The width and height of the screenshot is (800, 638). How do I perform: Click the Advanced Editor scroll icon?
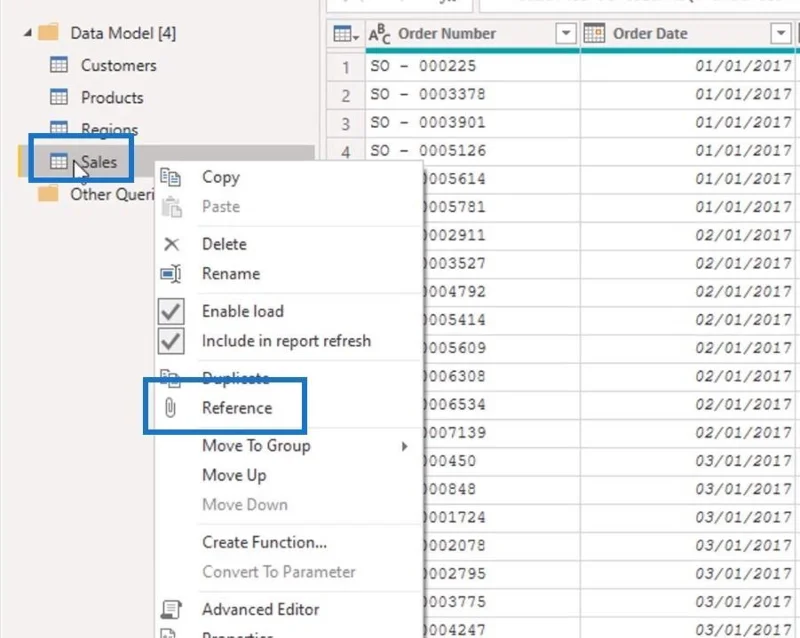(171, 609)
